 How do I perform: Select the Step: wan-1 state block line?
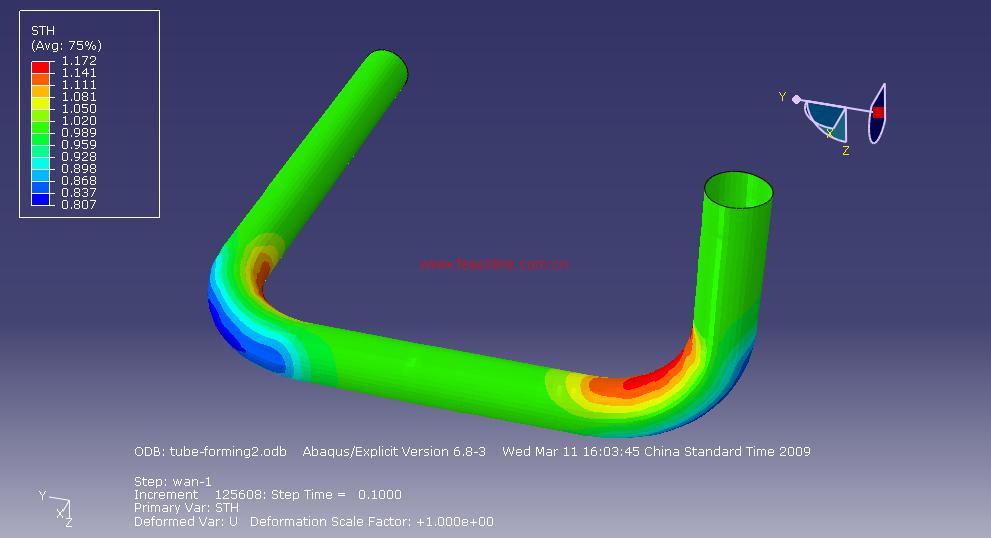[x=171, y=482]
